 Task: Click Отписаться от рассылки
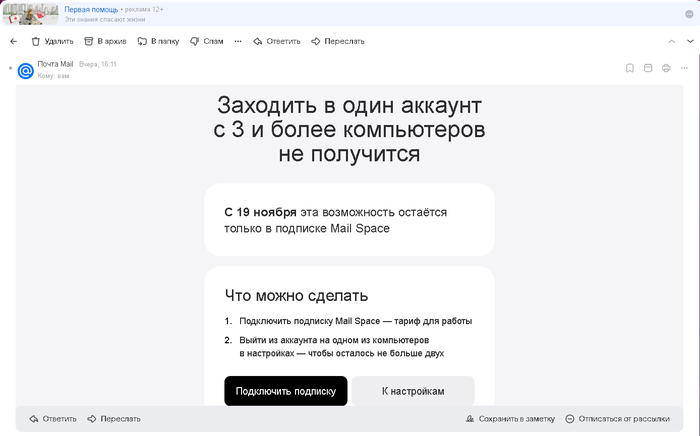[x=618, y=419]
